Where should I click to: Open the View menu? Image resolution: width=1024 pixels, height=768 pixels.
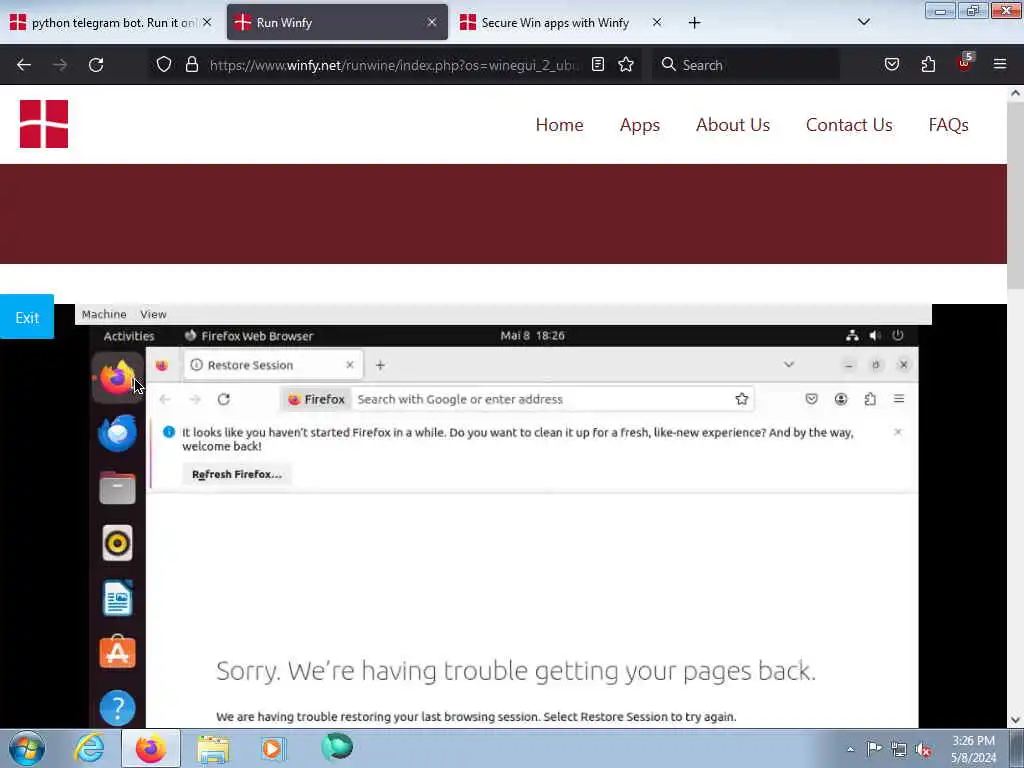click(x=153, y=314)
